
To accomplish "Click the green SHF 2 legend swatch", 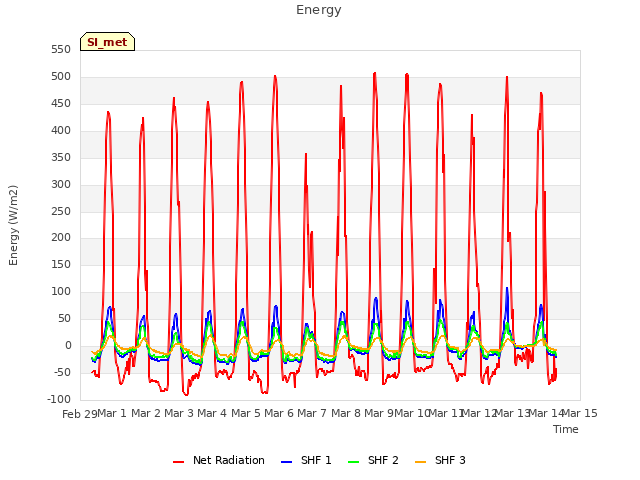I will pos(353,462).
